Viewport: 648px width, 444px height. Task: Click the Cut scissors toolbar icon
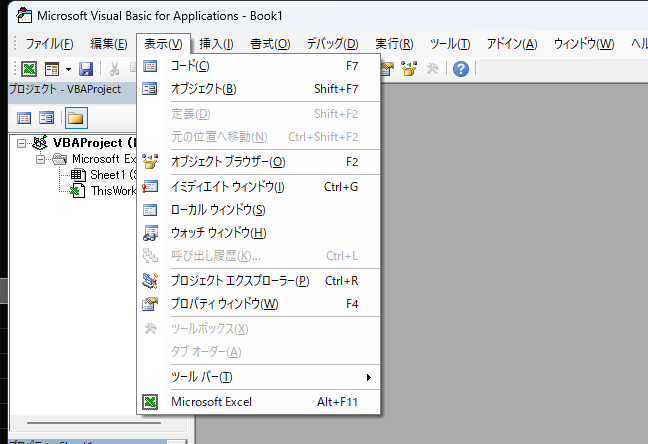pyautogui.click(x=114, y=69)
